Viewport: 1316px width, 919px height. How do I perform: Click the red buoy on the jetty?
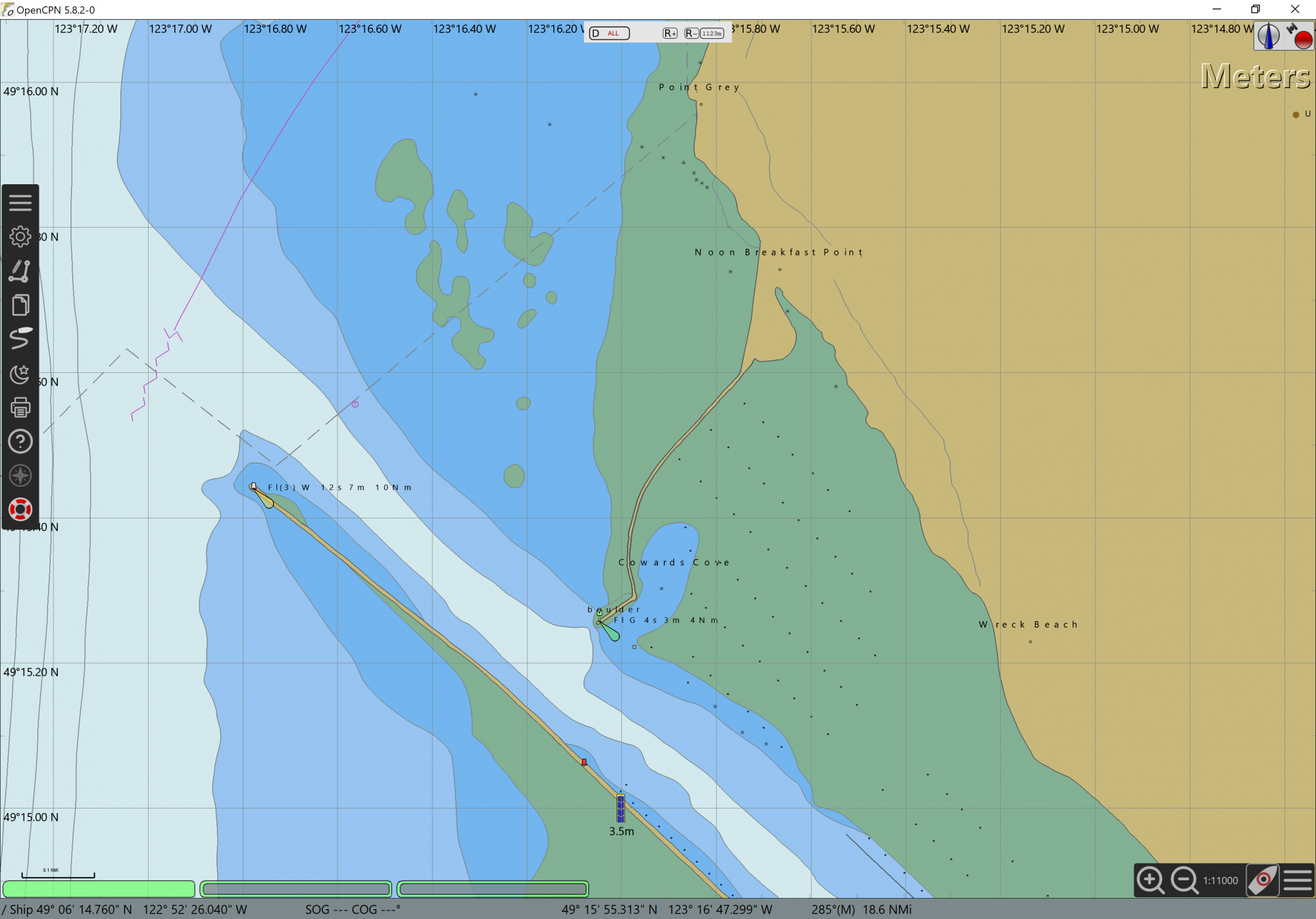pyautogui.click(x=584, y=762)
